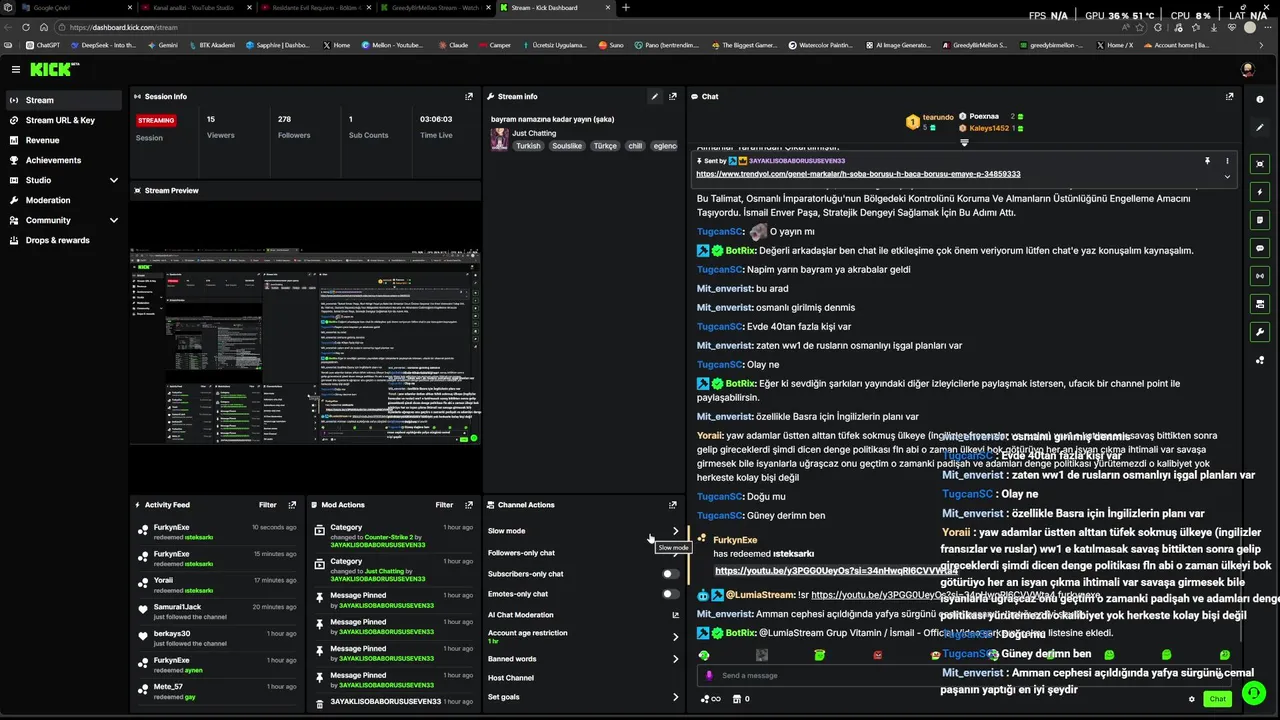Edit stream info with the pencil icon

655,97
